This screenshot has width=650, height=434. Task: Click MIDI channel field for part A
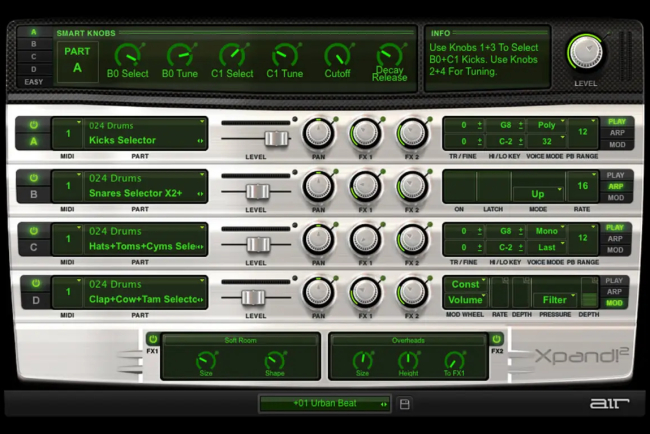click(x=68, y=133)
